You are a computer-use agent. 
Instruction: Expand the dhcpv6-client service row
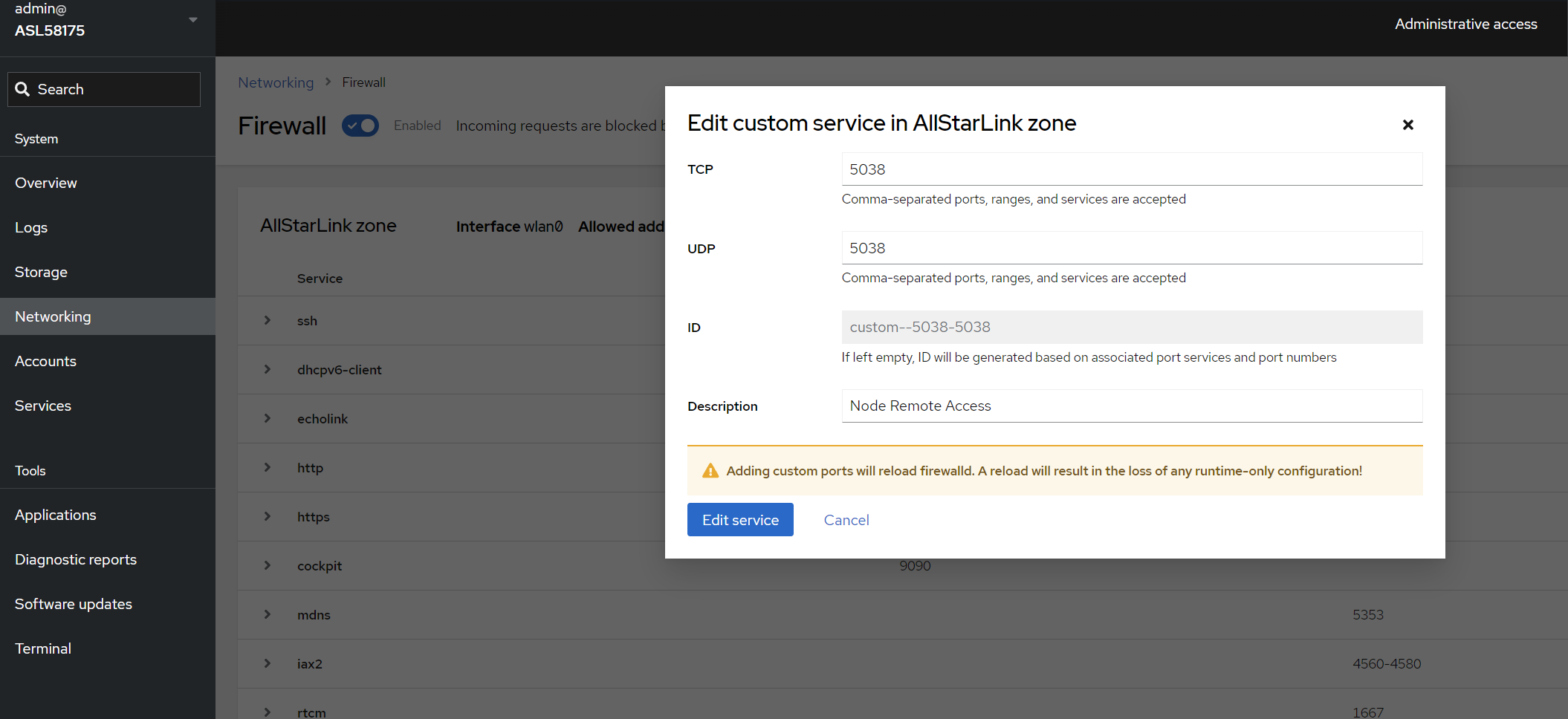point(268,369)
